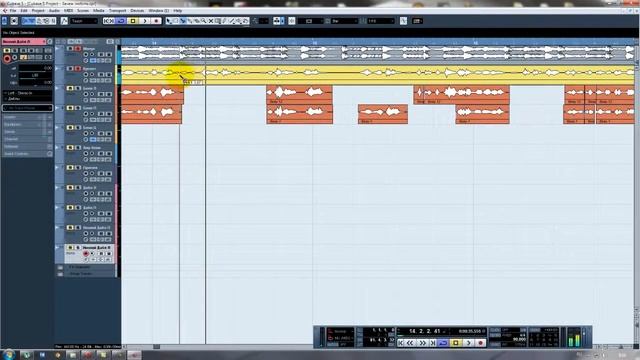640x360 pixels.
Task: Open the Devices menu
Action: pos(137,11)
